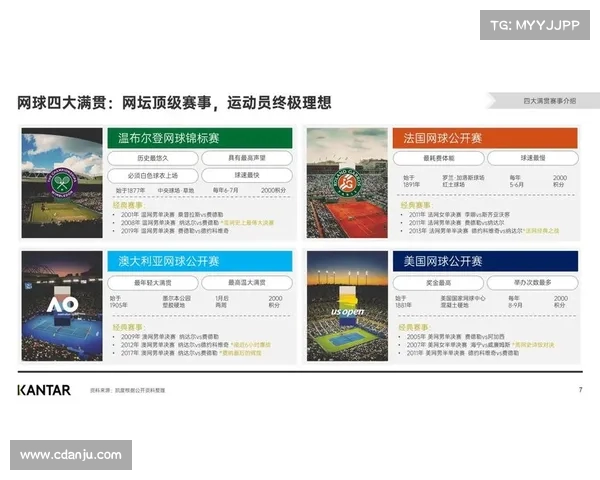Click the 2017年 澳网男单决赛 line
The height and width of the screenshot is (480, 600).
coord(191,353)
